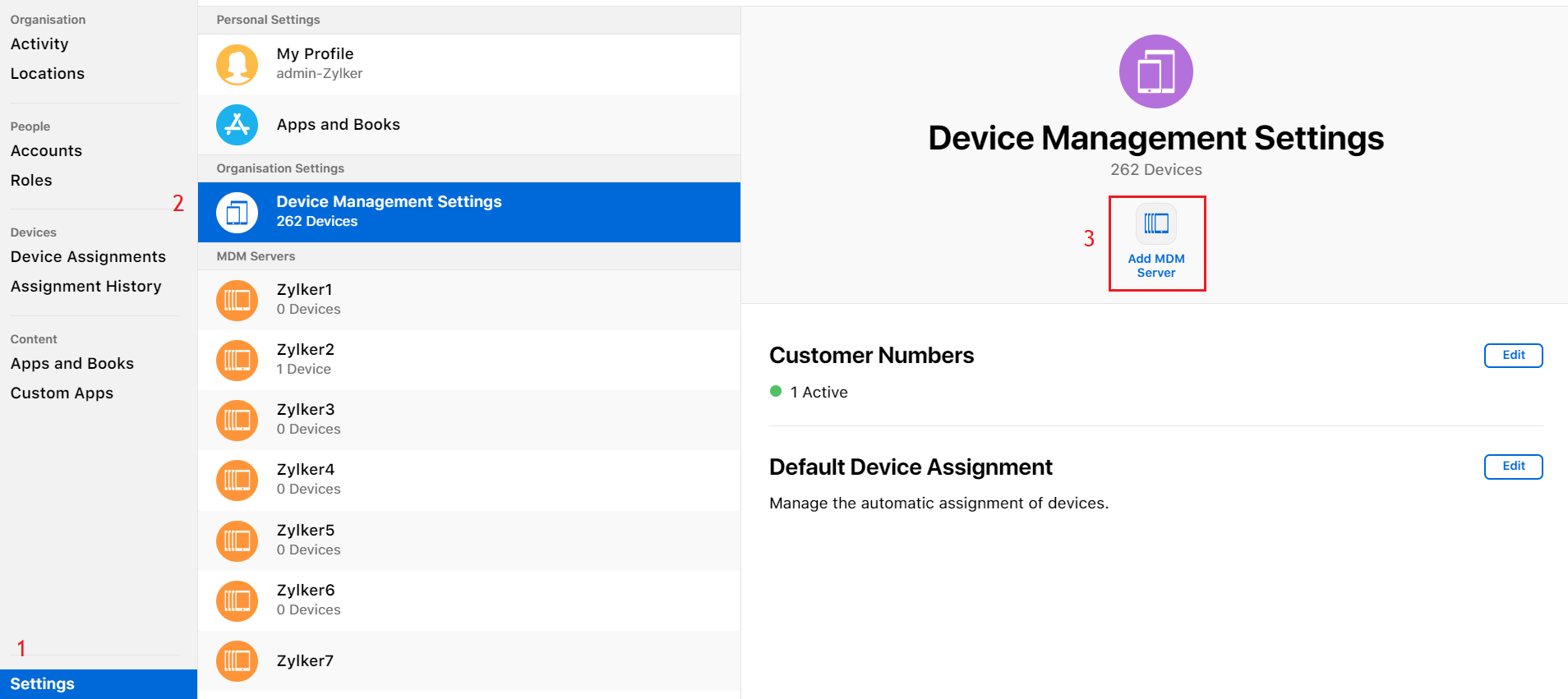Image resolution: width=1568 pixels, height=699 pixels.
Task: Click the Zylker5 server icon
Action: pos(237,540)
